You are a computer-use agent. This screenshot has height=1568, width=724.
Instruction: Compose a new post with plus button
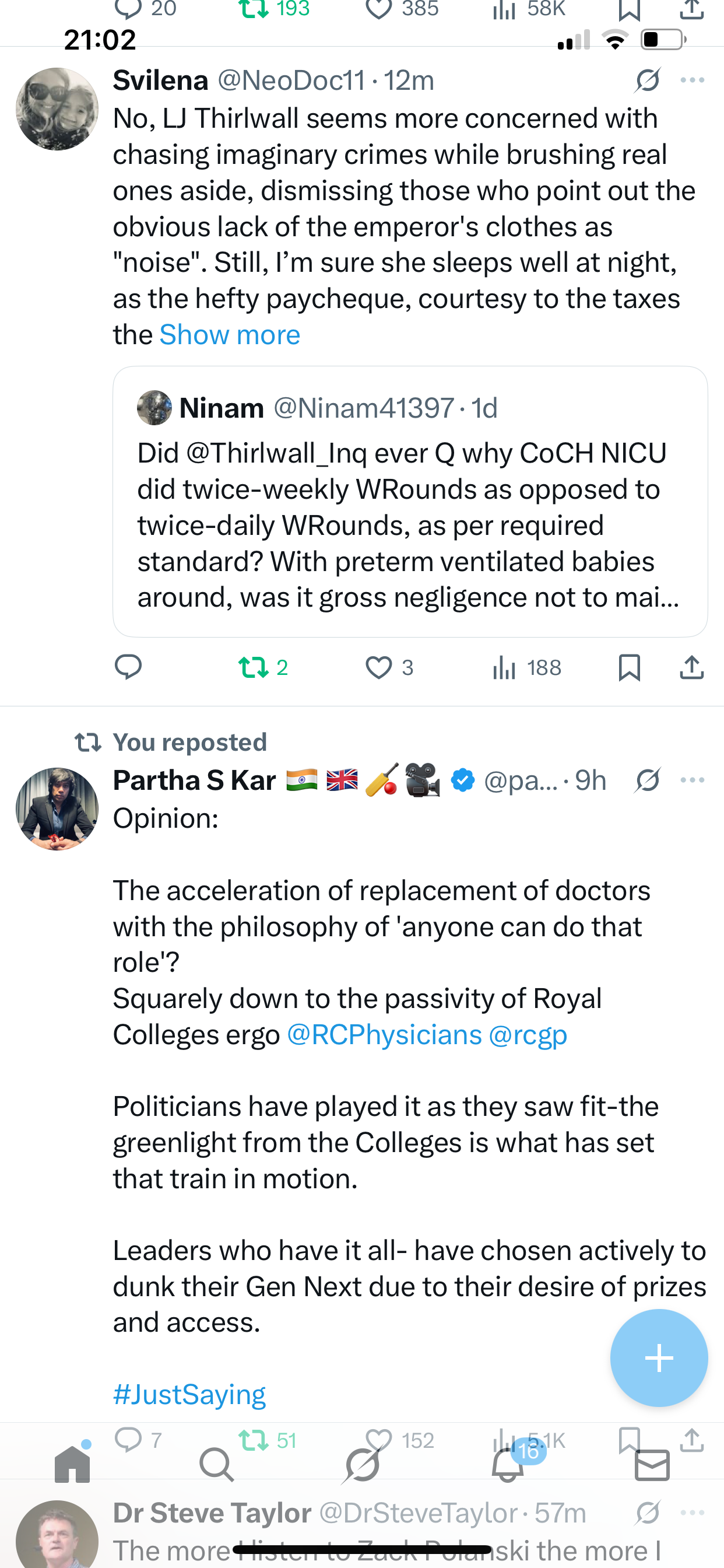pyautogui.click(x=659, y=1358)
